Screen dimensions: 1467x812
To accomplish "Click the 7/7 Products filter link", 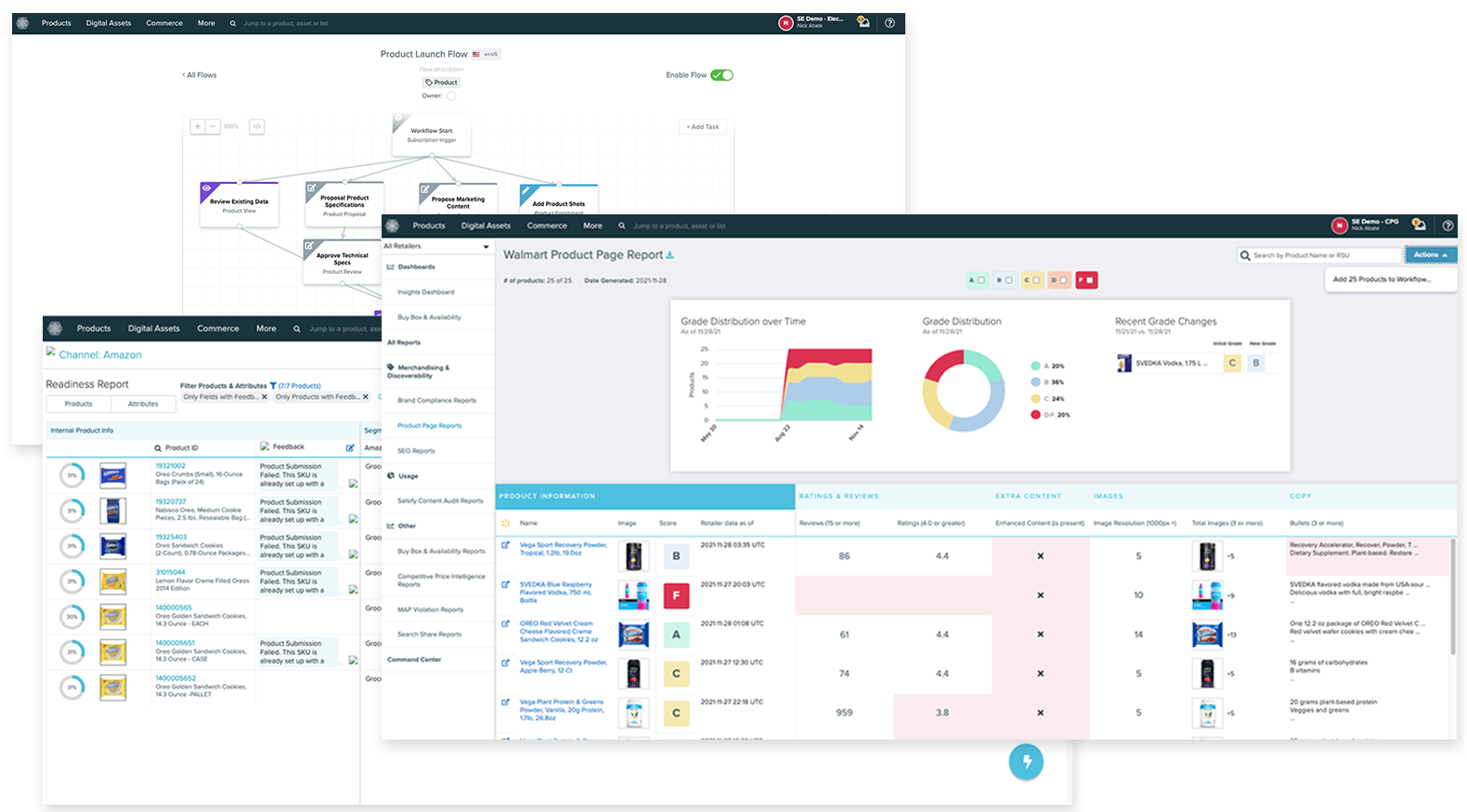I will tap(299, 385).
